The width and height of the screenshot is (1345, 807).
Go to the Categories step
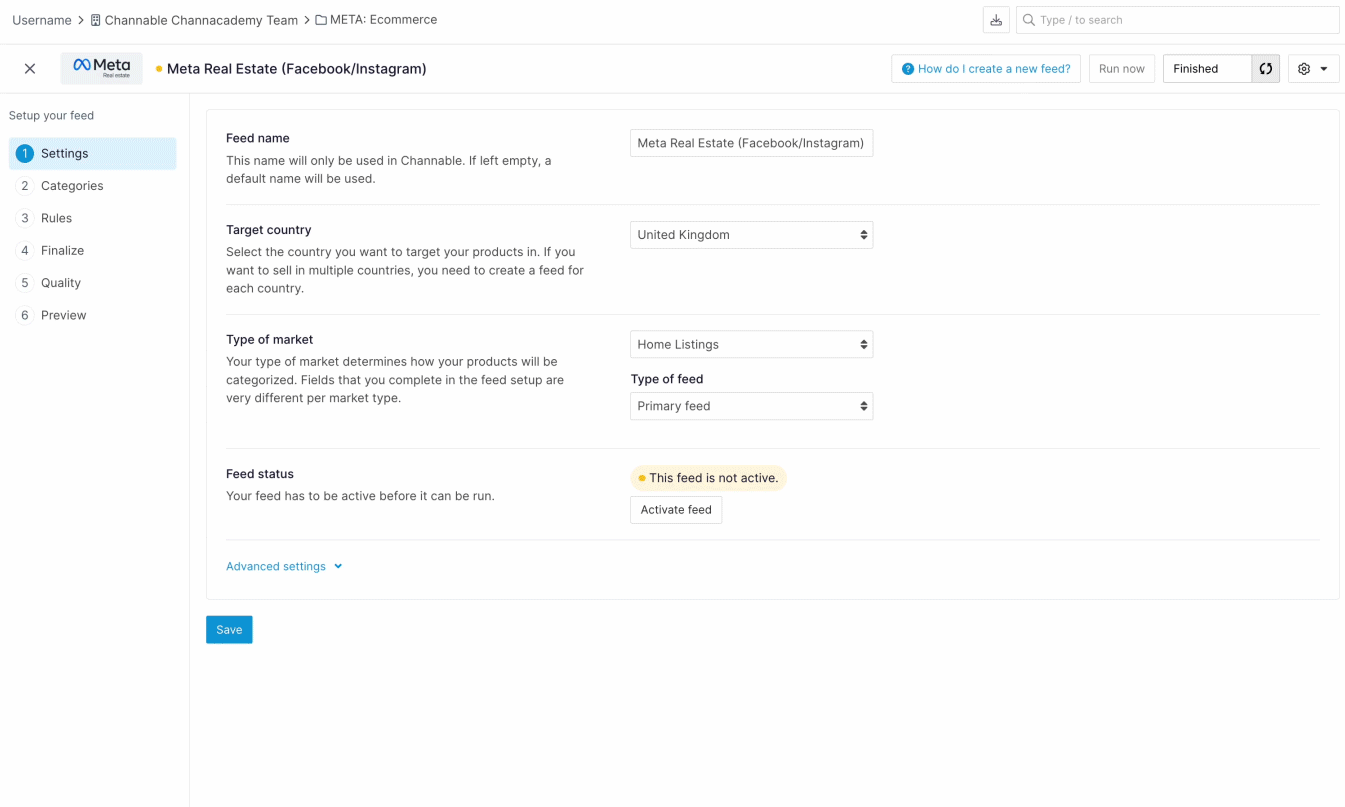pyautogui.click(x=72, y=186)
